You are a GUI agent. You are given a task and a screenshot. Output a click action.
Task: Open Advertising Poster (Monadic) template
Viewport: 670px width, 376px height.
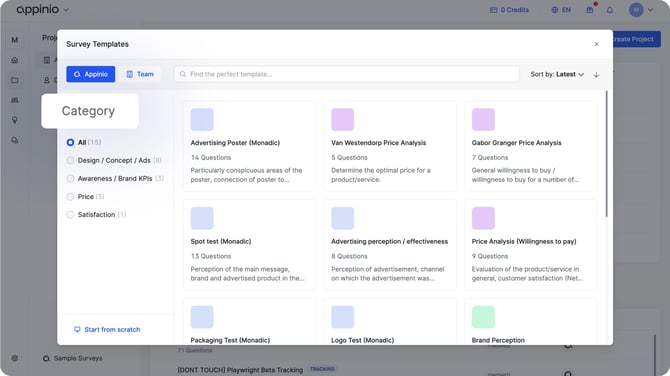250,146
